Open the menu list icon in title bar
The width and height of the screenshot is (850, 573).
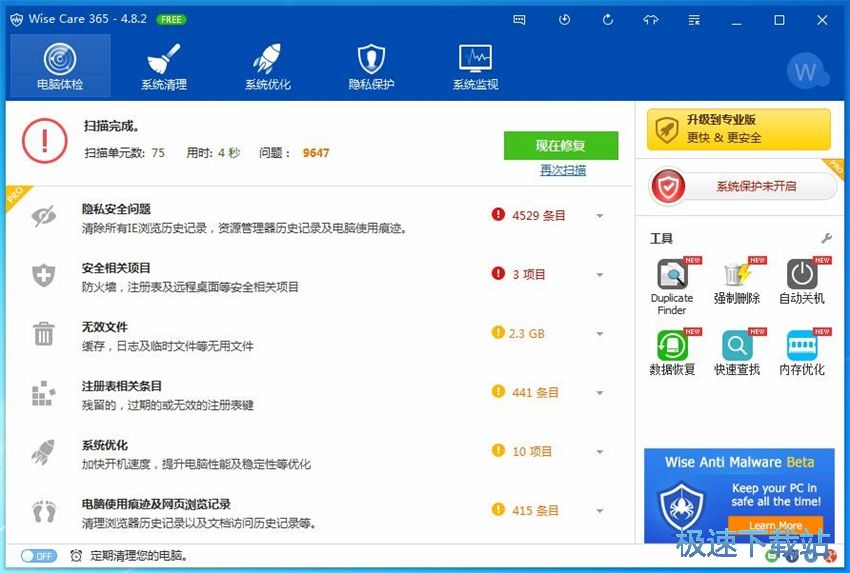pyautogui.click(x=694, y=20)
